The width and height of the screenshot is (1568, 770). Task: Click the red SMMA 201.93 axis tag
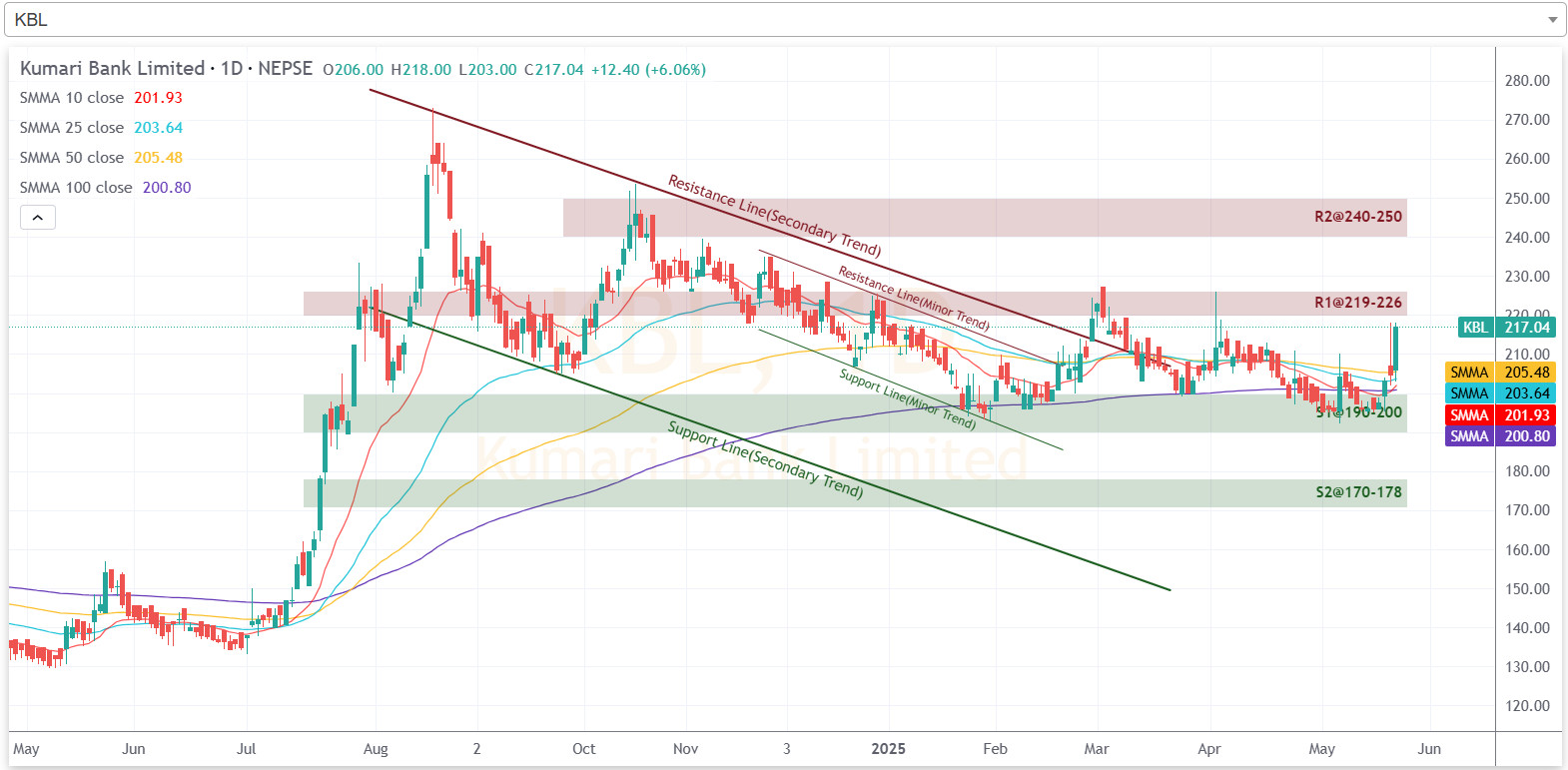click(x=1500, y=414)
